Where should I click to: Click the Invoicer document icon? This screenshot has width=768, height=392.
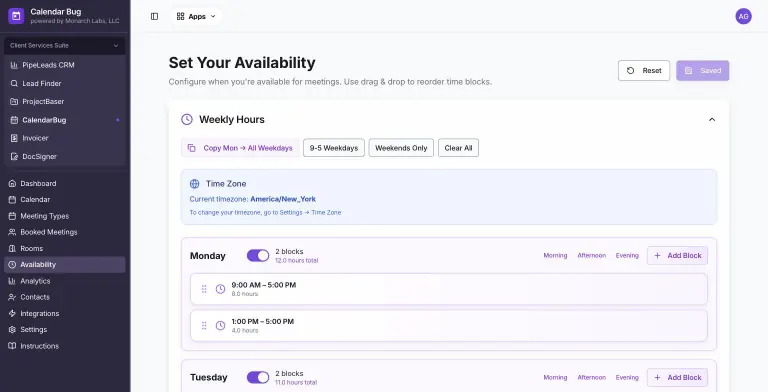click(x=14, y=138)
